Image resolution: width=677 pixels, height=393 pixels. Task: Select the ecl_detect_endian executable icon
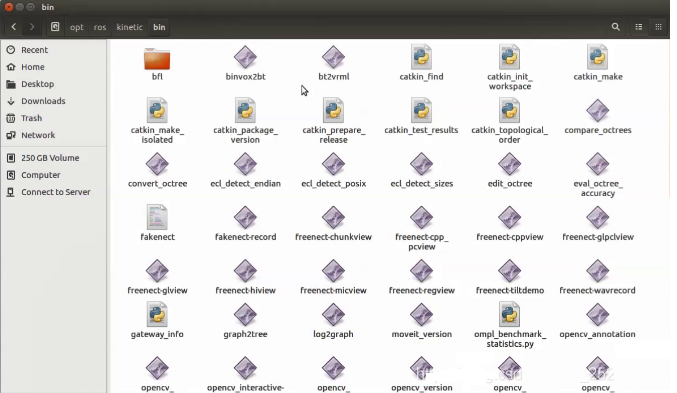pyautogui.click(x=245, y=164)
